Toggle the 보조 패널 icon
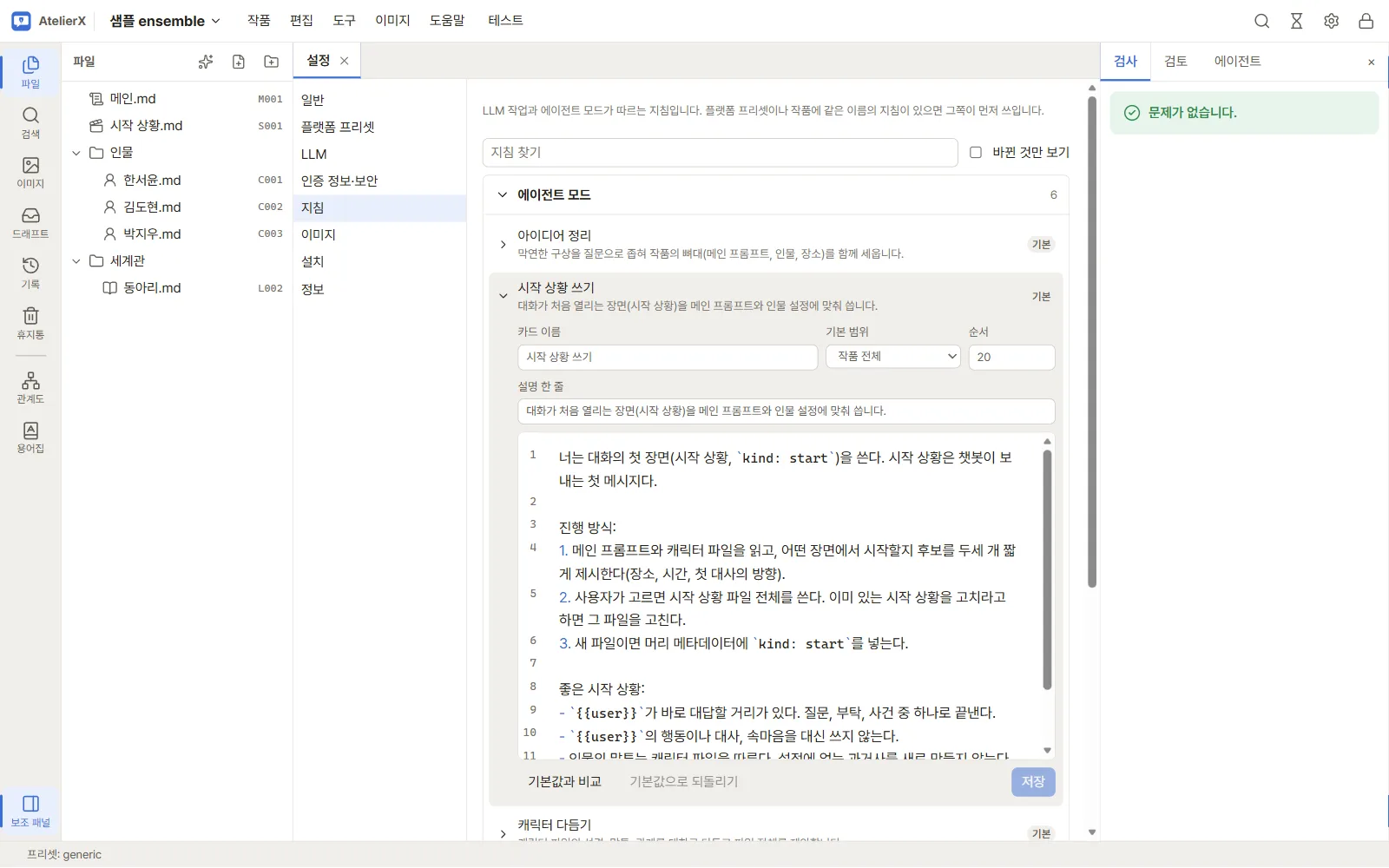 pyautogui.click(x=30, y=811)
